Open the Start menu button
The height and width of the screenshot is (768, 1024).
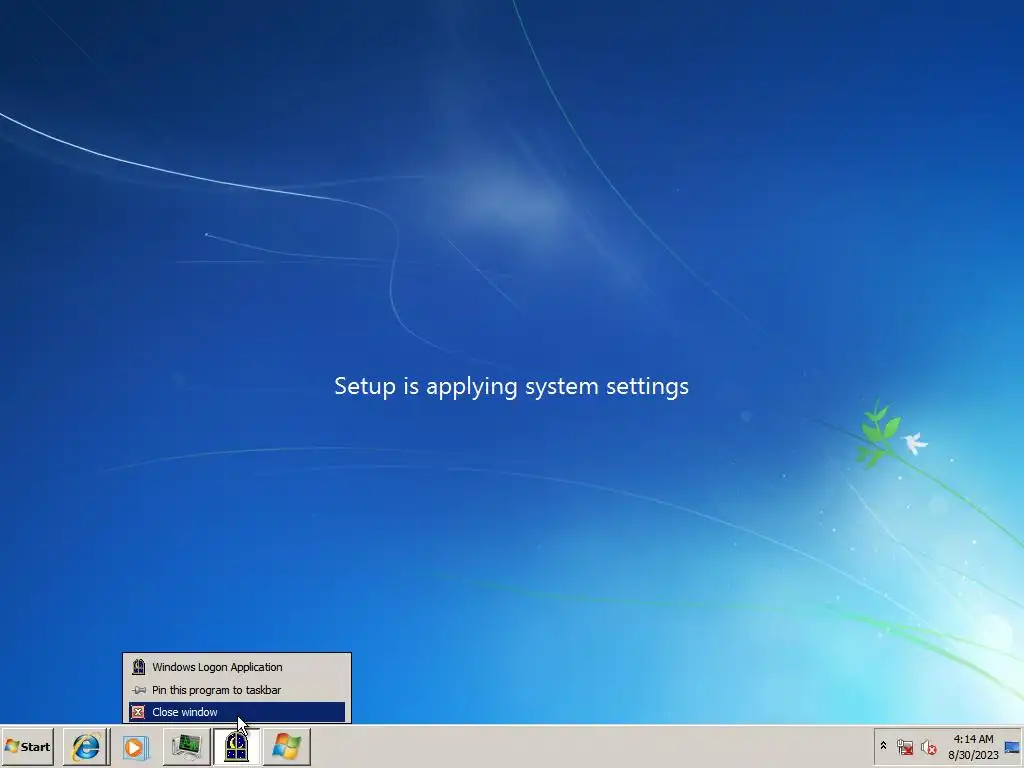pos(27,746)
